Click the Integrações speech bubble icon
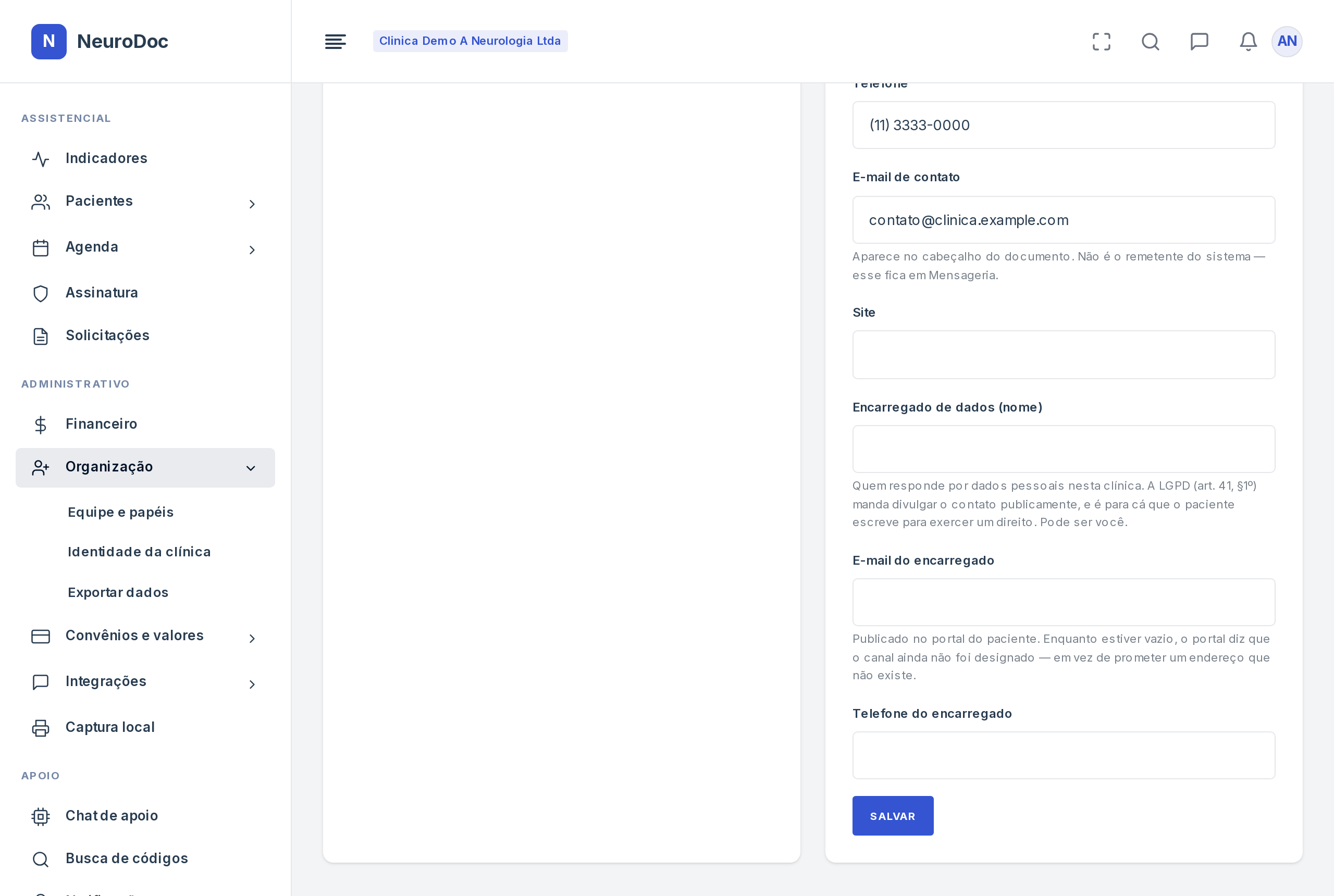1334x896 pixels. (41, 682)
